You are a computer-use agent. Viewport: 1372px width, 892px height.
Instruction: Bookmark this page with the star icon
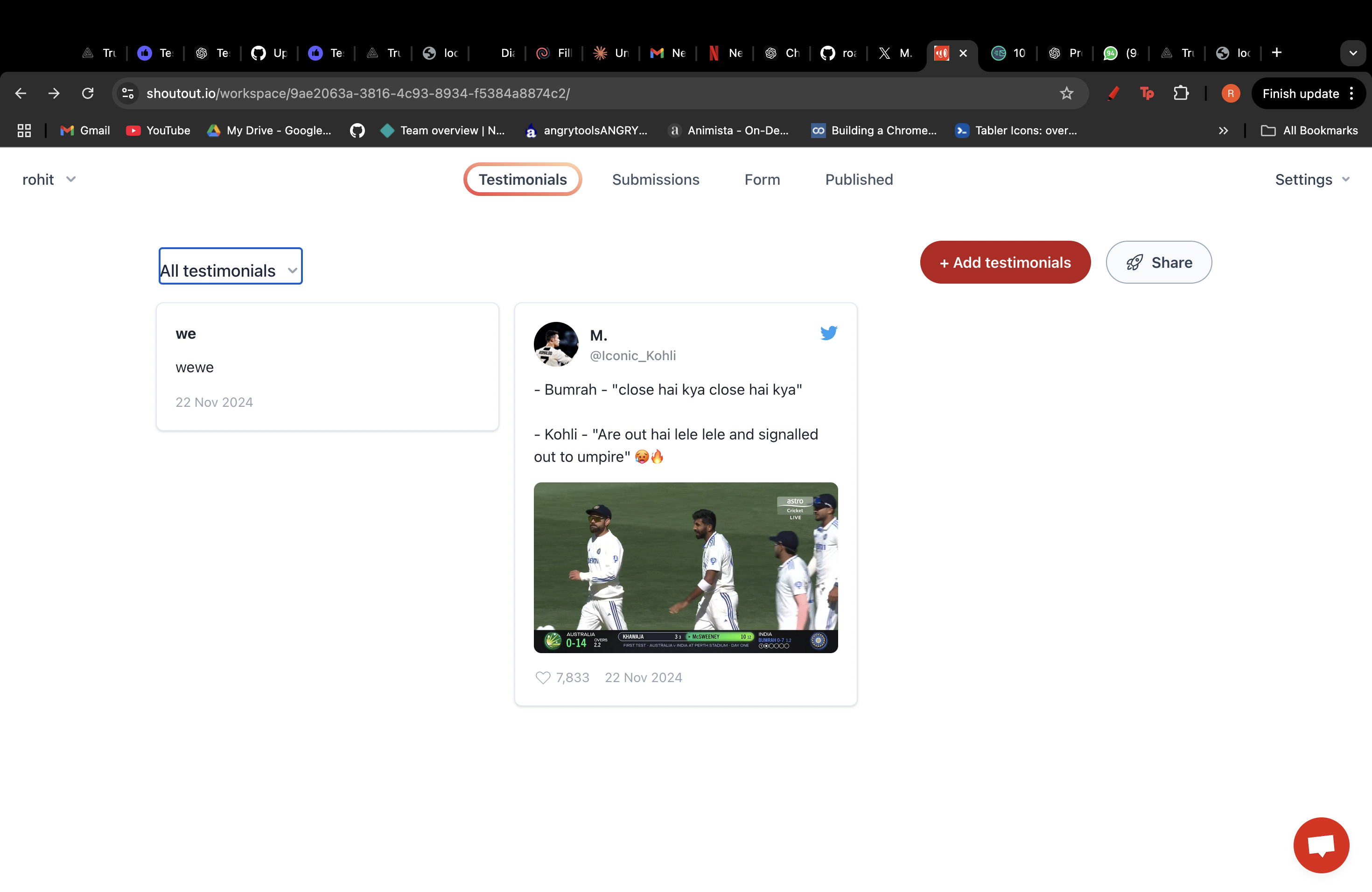[1066, 93]
